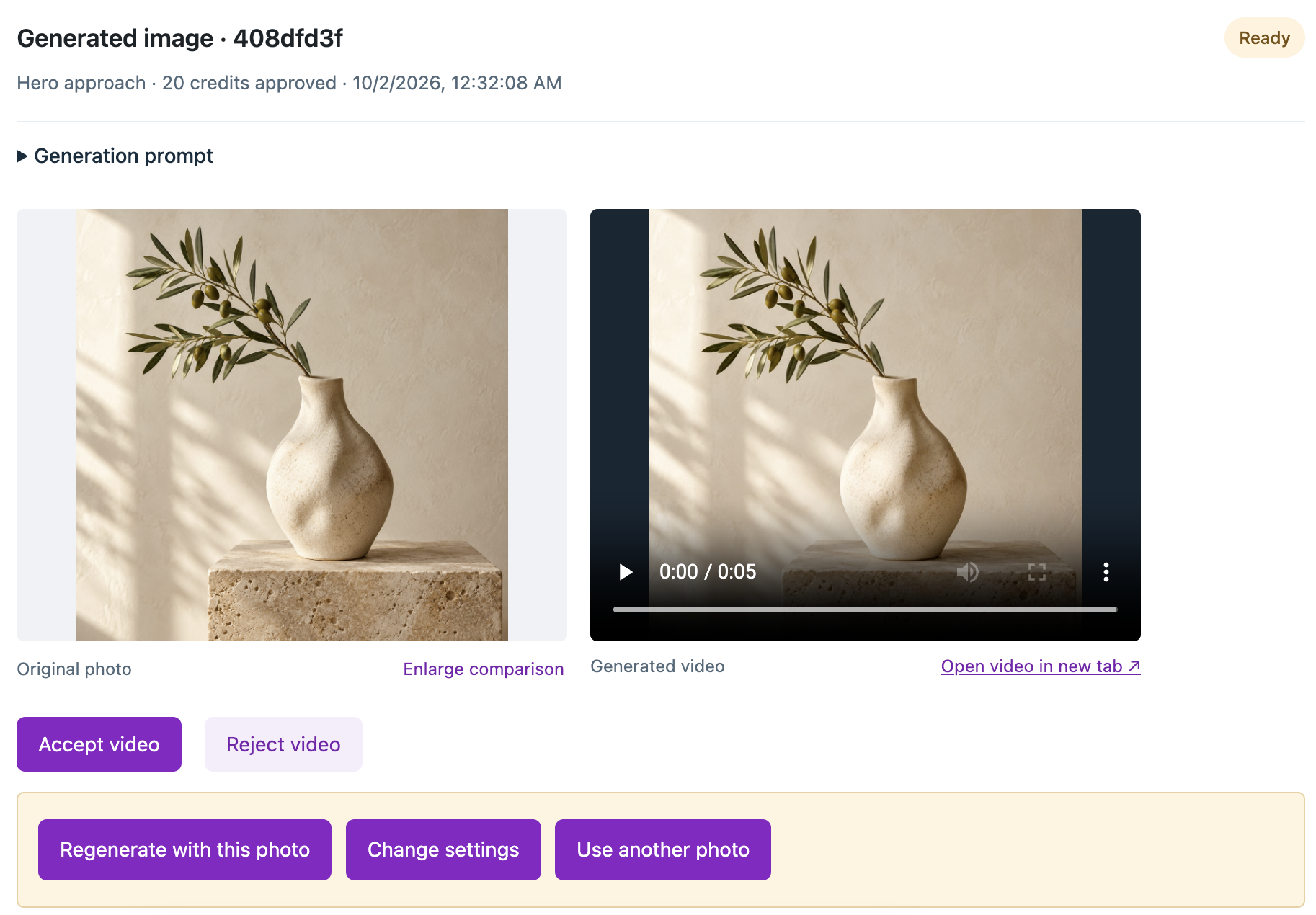Click the 'Hero approach · 20 credits approved' line

click(x=289, y=83)
